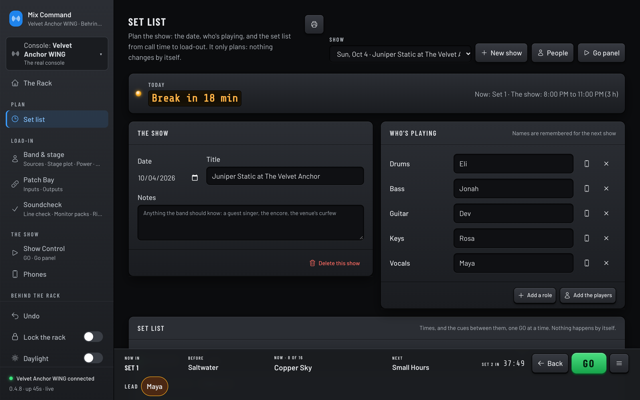Open the date picker calendar icon
This screenshot has height=400, width=640.
click(195, 178)
